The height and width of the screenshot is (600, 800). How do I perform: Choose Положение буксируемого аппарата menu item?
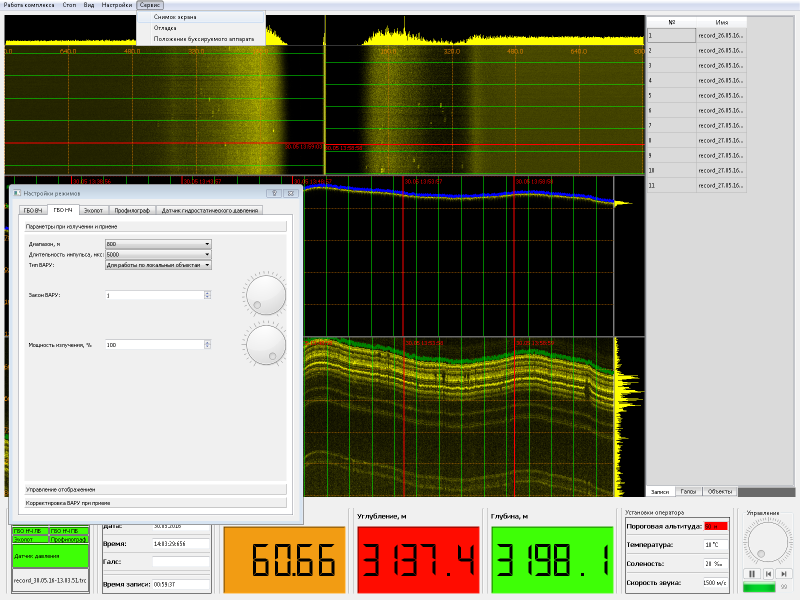(201, 39)
